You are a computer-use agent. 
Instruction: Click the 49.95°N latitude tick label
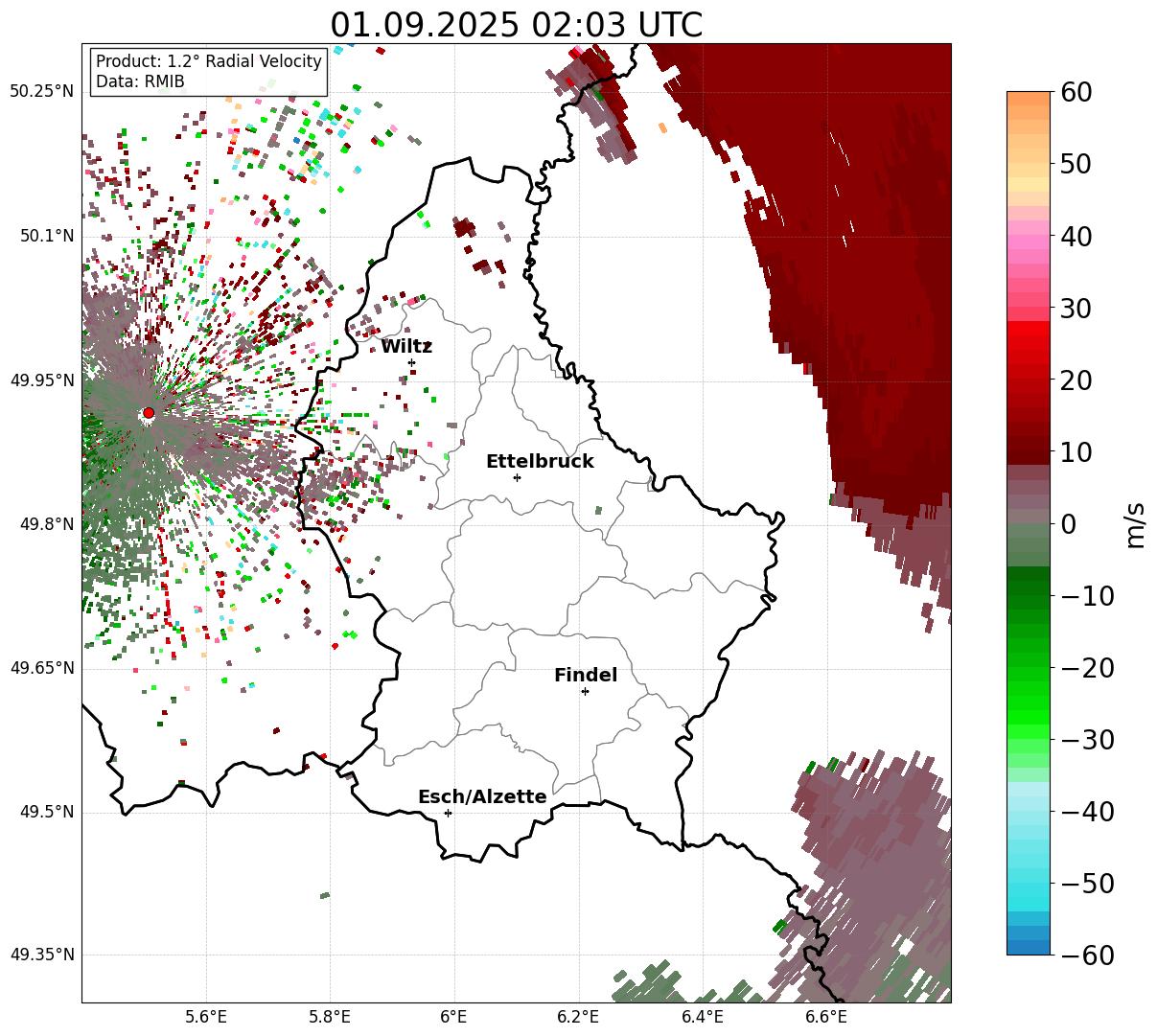pyautogui.click(x=42, y=380)
